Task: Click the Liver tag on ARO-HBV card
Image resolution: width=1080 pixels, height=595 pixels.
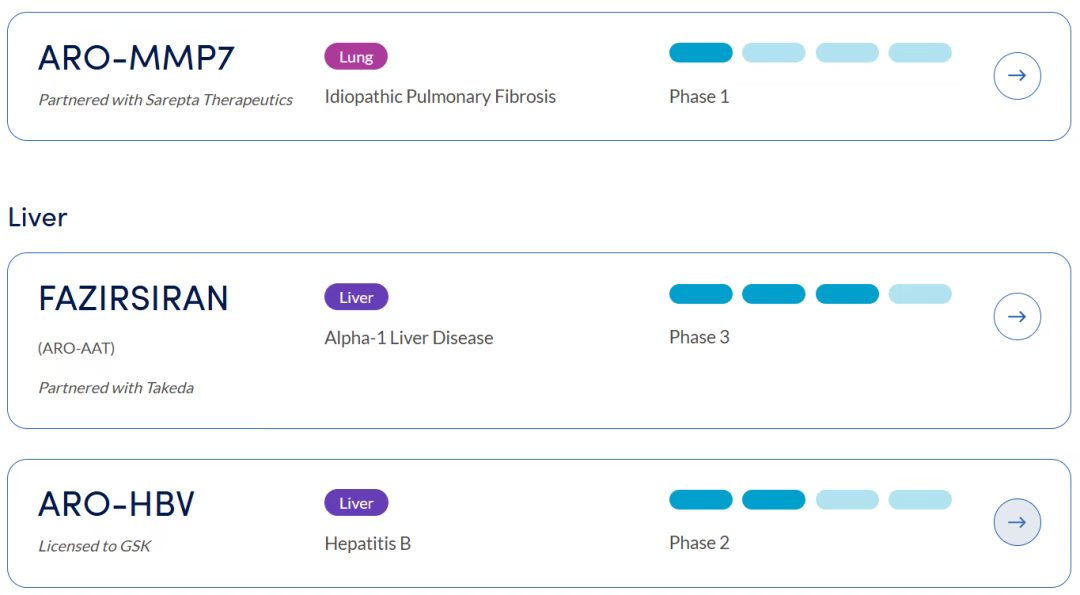Action: tap(356, 503)
